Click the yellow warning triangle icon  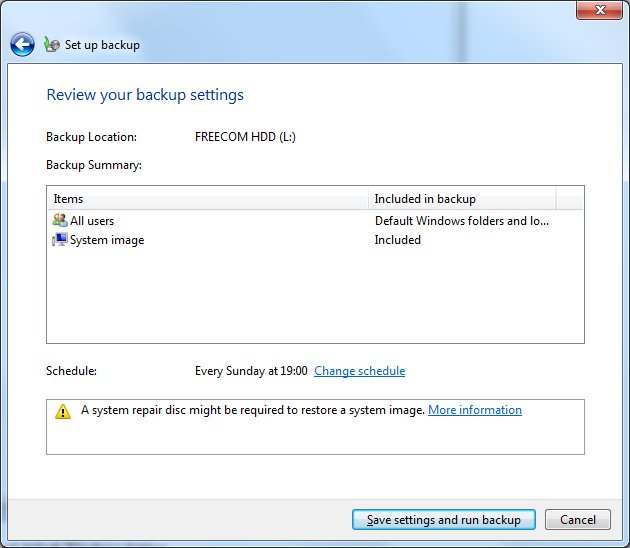pos(63,411)
